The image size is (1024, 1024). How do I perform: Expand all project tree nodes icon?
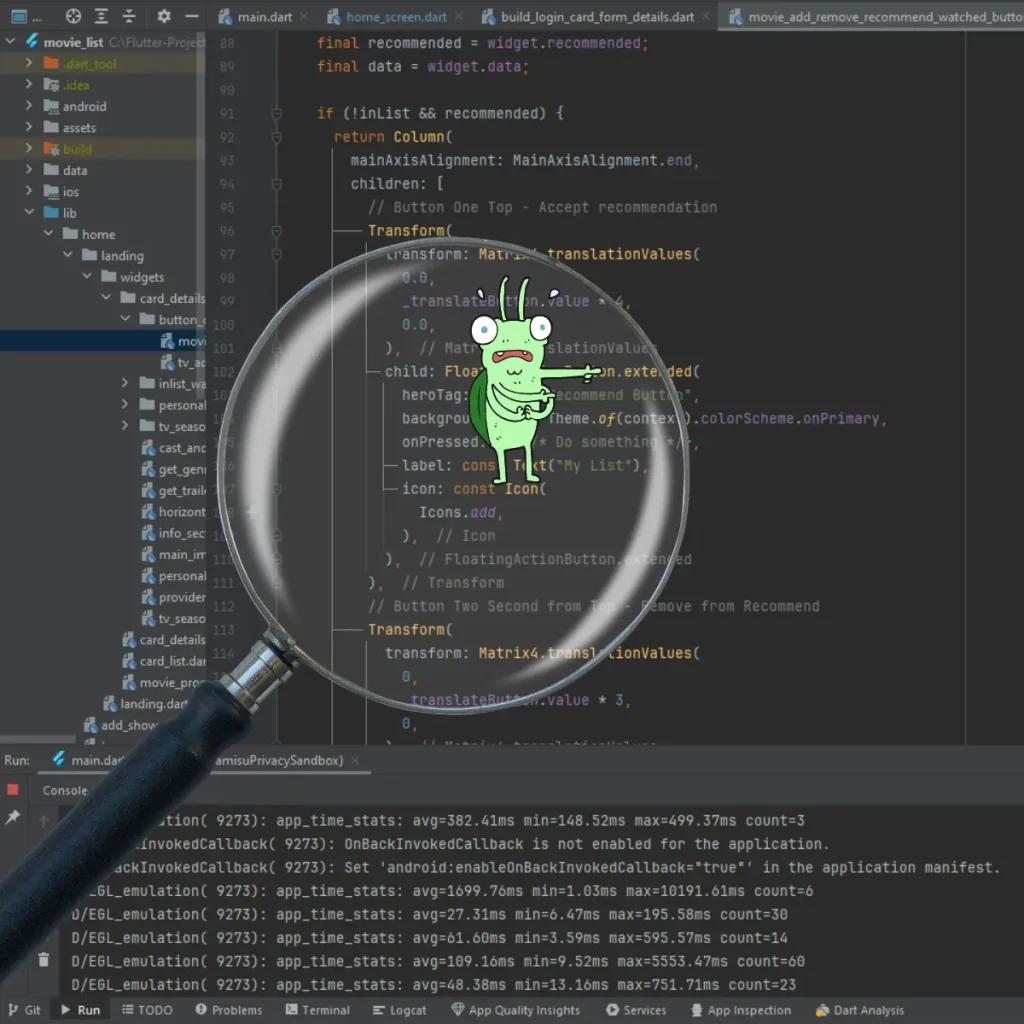point(101,16)
